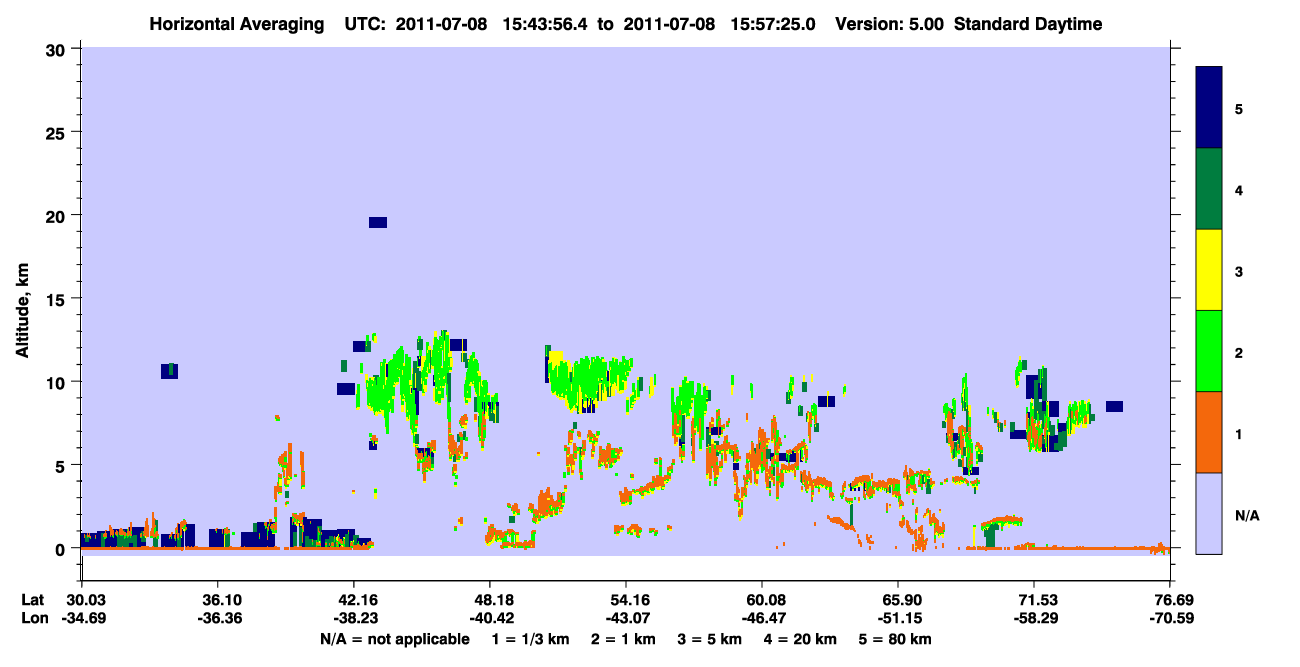The width and height of the screenshot is (1300, 667).
Task: Click the 'Lat' row label
Action: 32,600
